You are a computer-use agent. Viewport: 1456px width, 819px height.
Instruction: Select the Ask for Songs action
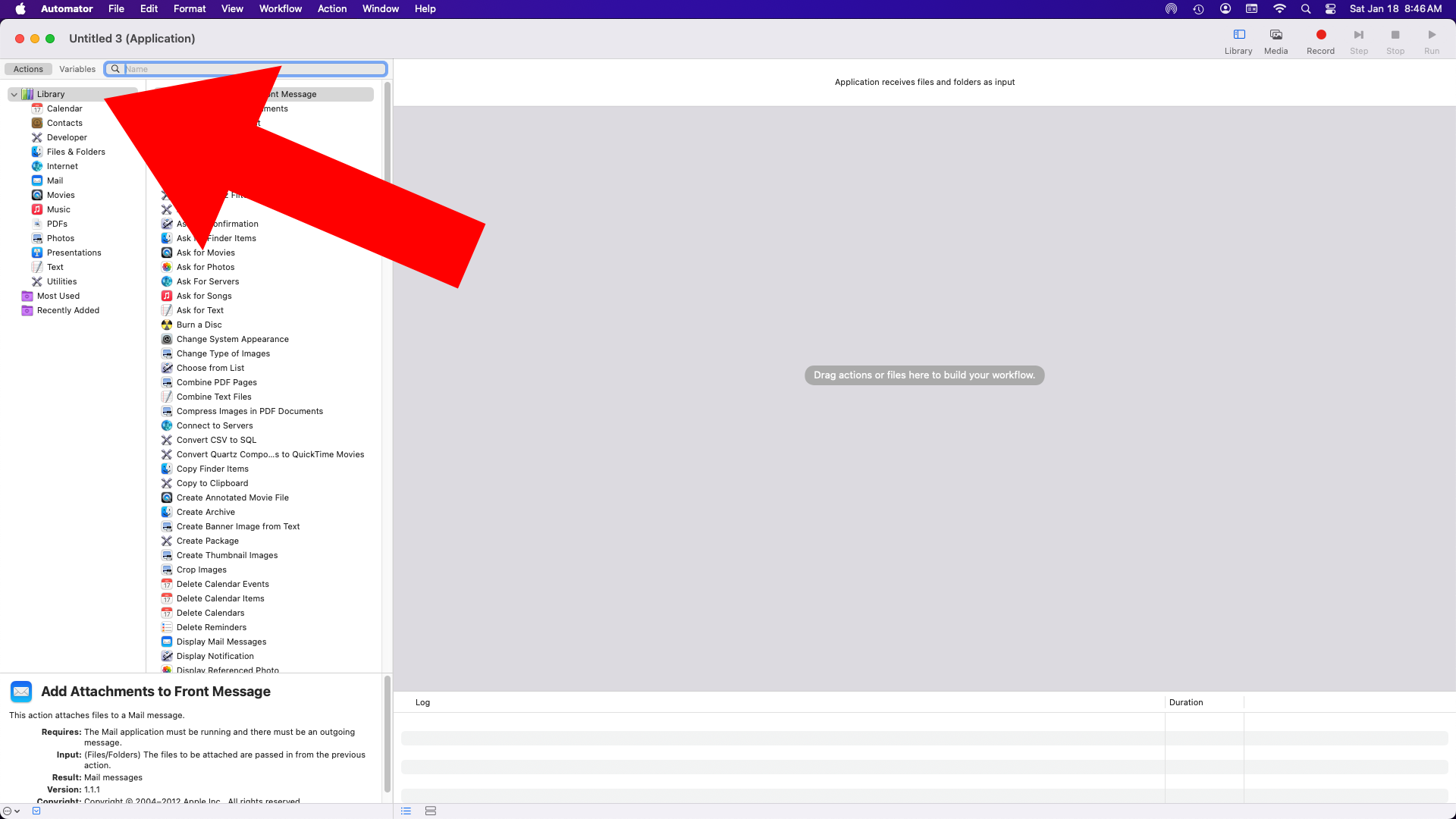(x=204, y=296)
